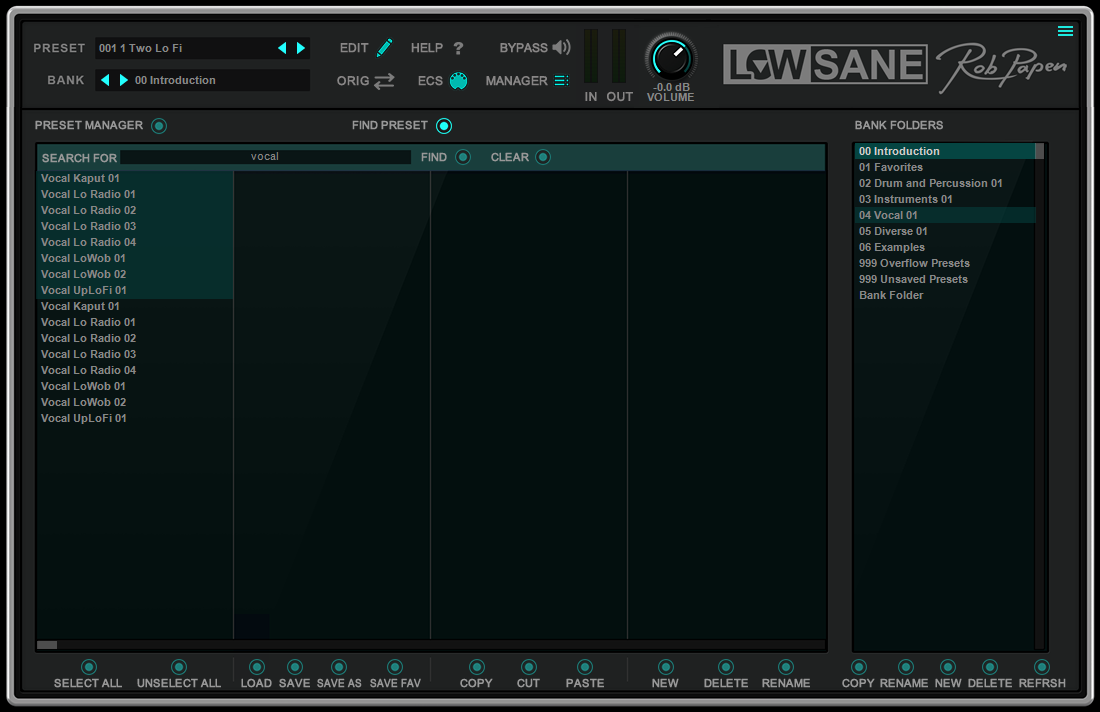Open the ECS knob icon
This screenshot has width=1100, height=712.
[458, 81]
